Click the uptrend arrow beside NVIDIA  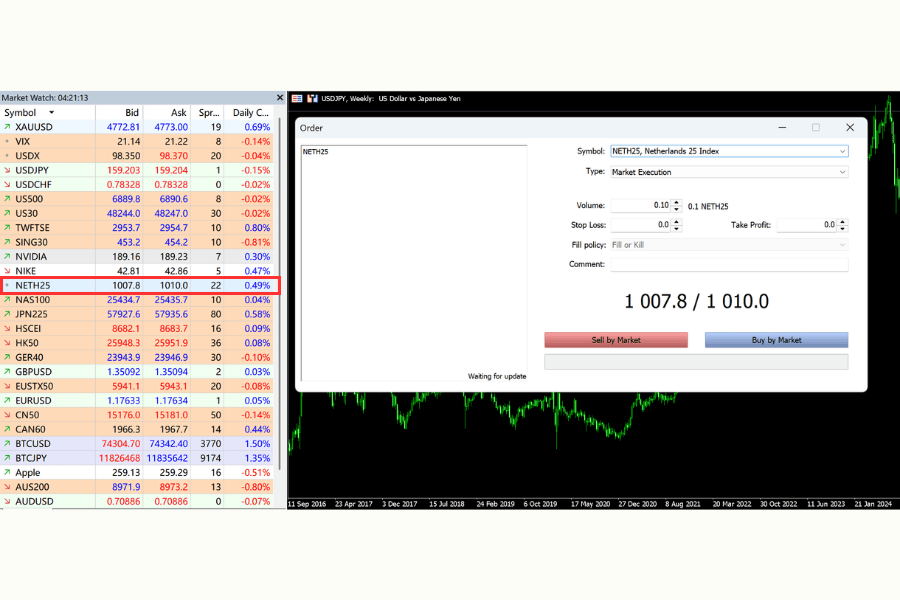pyautogui.click(x=8, y=256)
